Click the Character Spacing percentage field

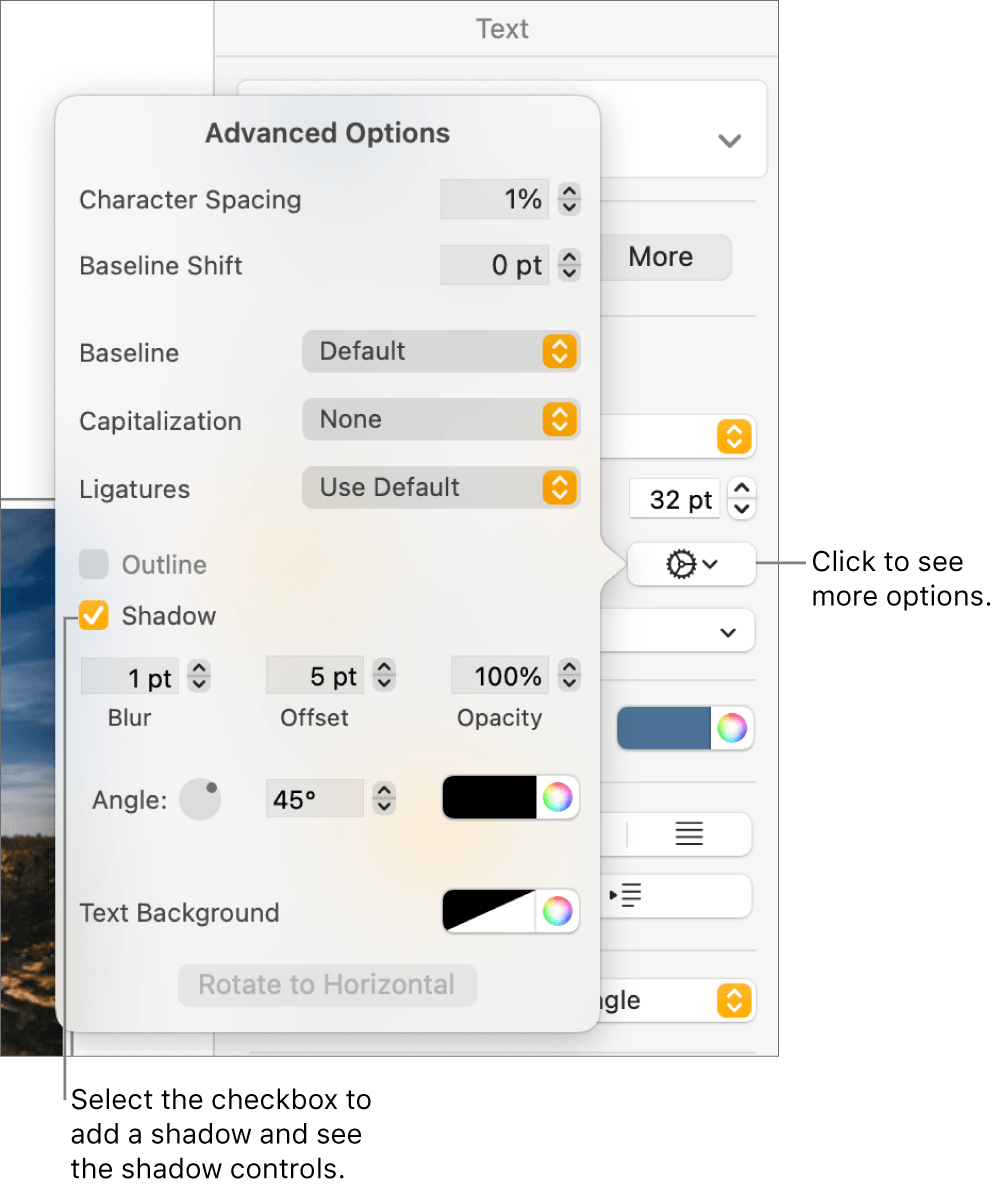coord(495,199)
